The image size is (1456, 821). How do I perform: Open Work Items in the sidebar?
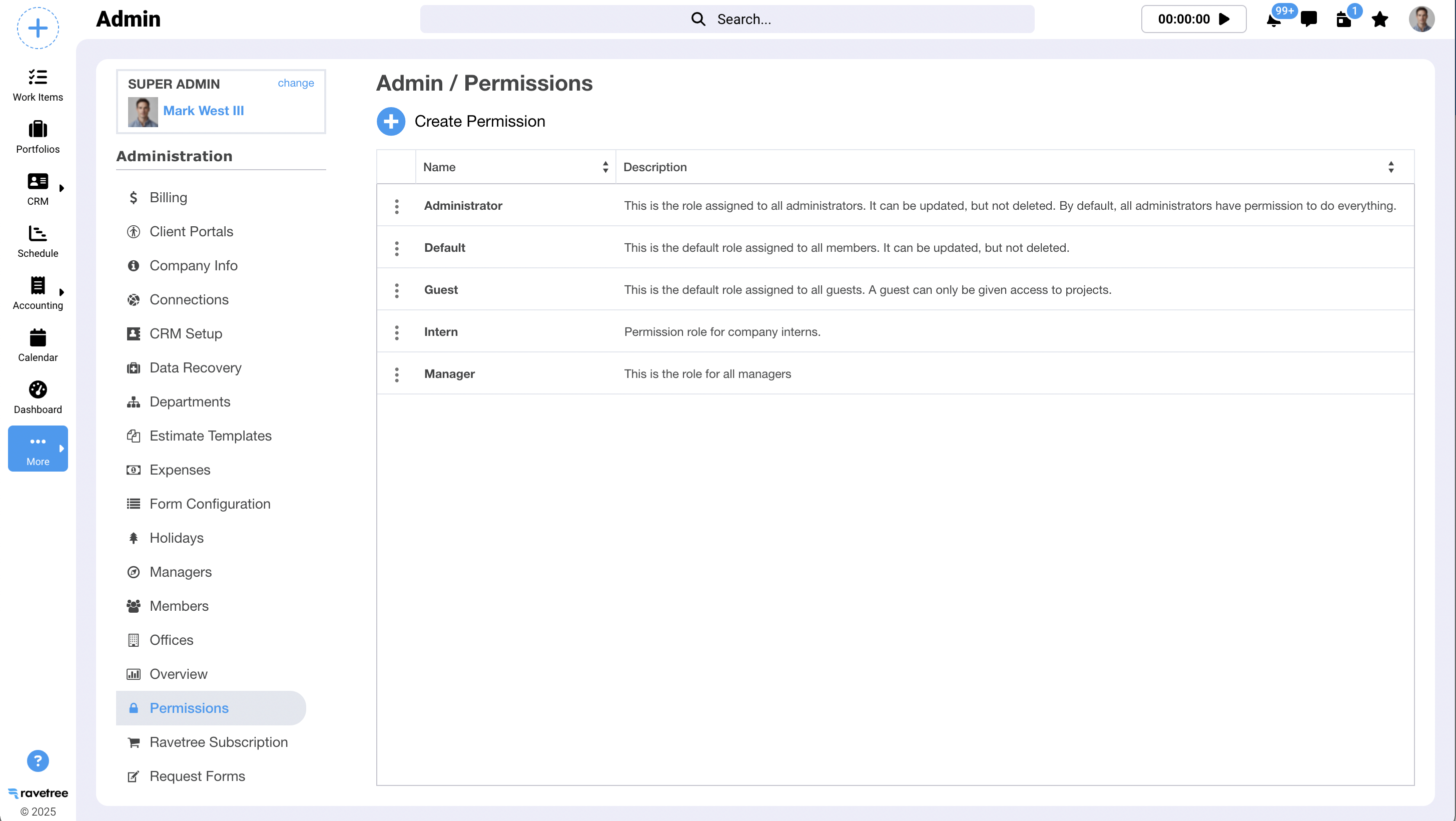(x=38, y=85)
